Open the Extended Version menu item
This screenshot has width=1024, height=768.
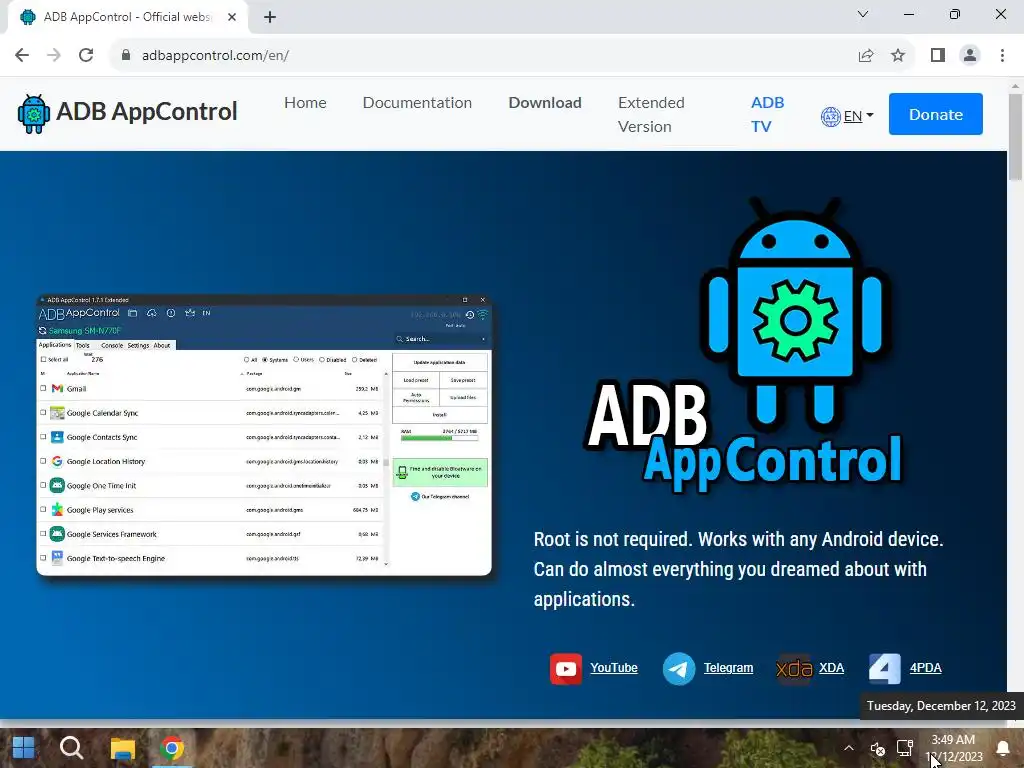(x=651, y=114)
